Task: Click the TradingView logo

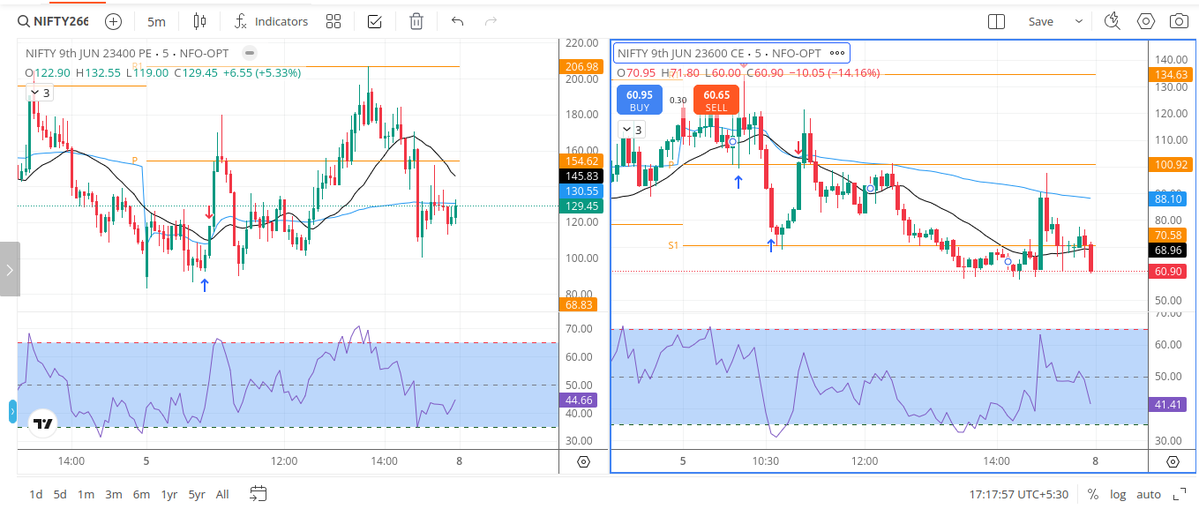Action: click(x=43, y=424)
